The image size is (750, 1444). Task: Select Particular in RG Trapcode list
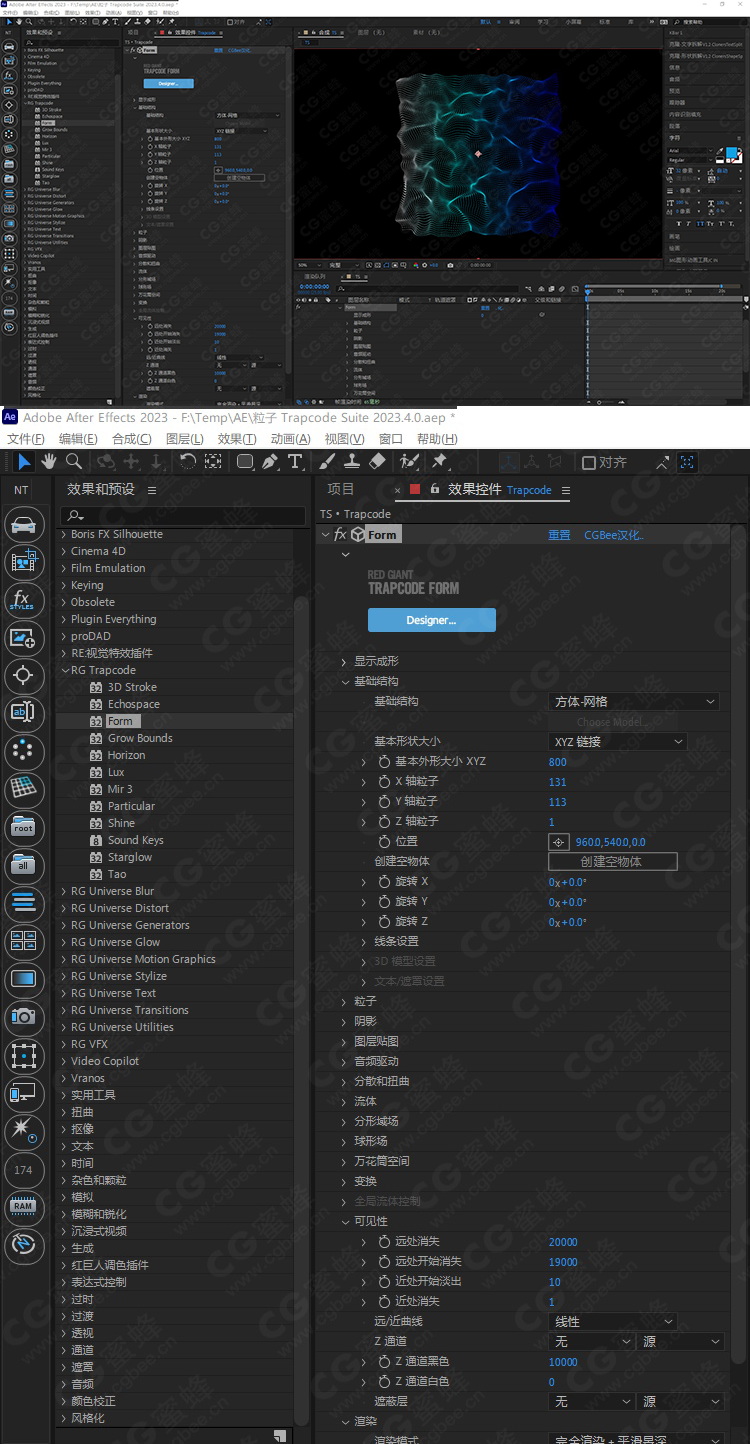(x=131, y=806)
